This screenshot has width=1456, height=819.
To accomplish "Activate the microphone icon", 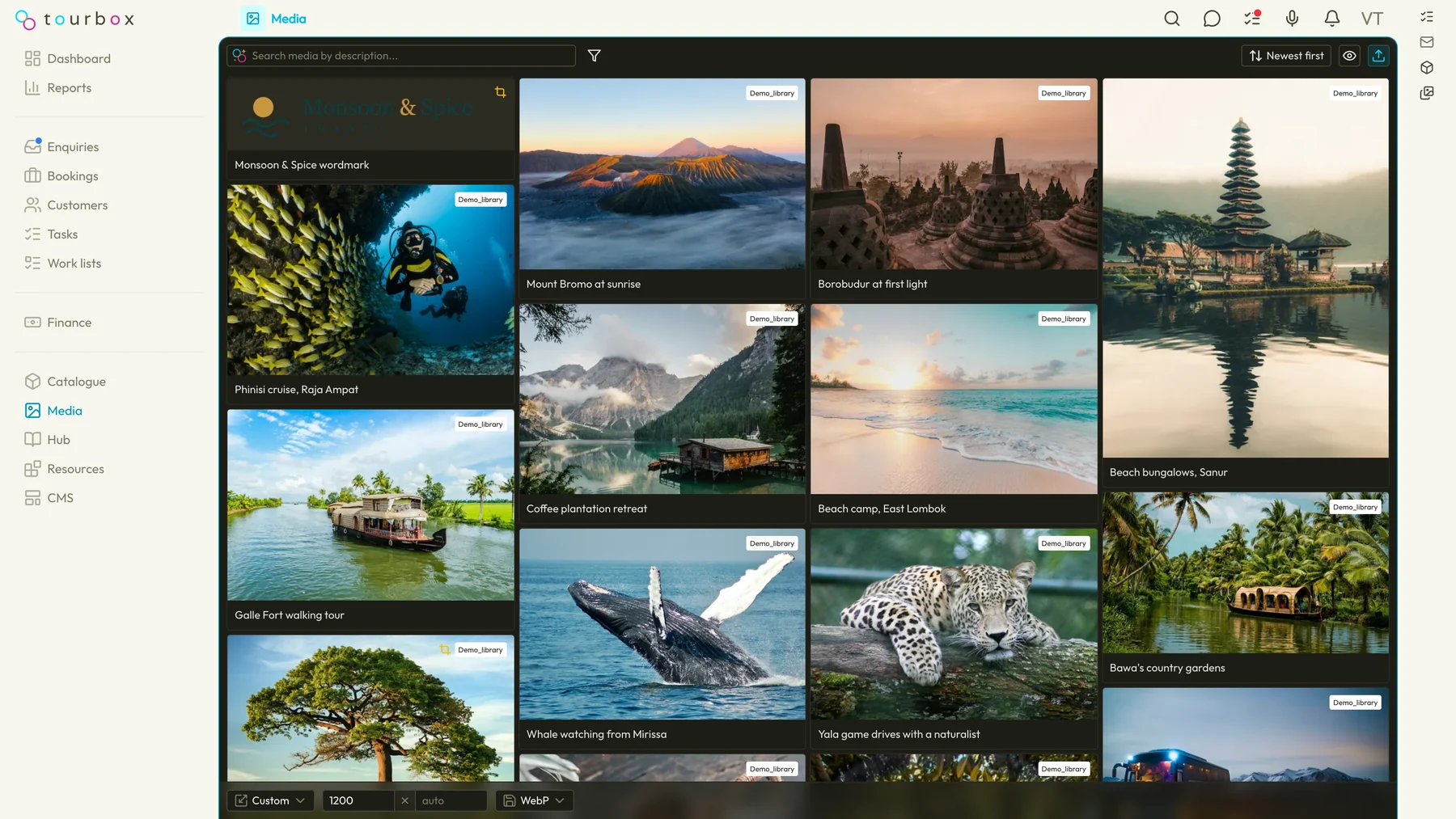I will (x=1292, y=19).
